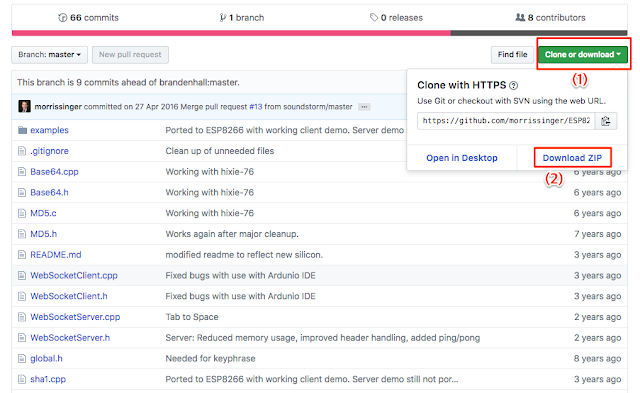Open the Base64.h file
Viewport: 640px width, 393px height.
[x=49, y=193]
